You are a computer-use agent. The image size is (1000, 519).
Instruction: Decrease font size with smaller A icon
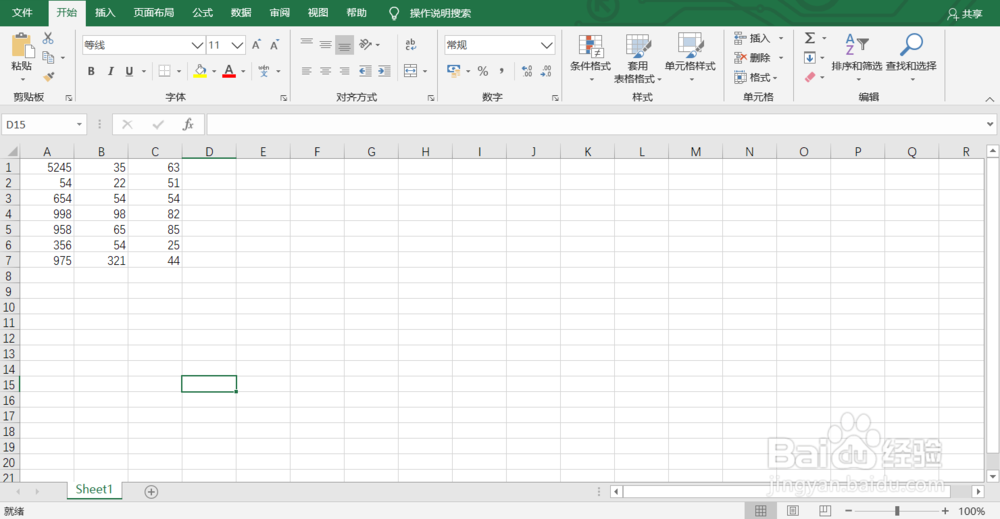tap(275, 45)
